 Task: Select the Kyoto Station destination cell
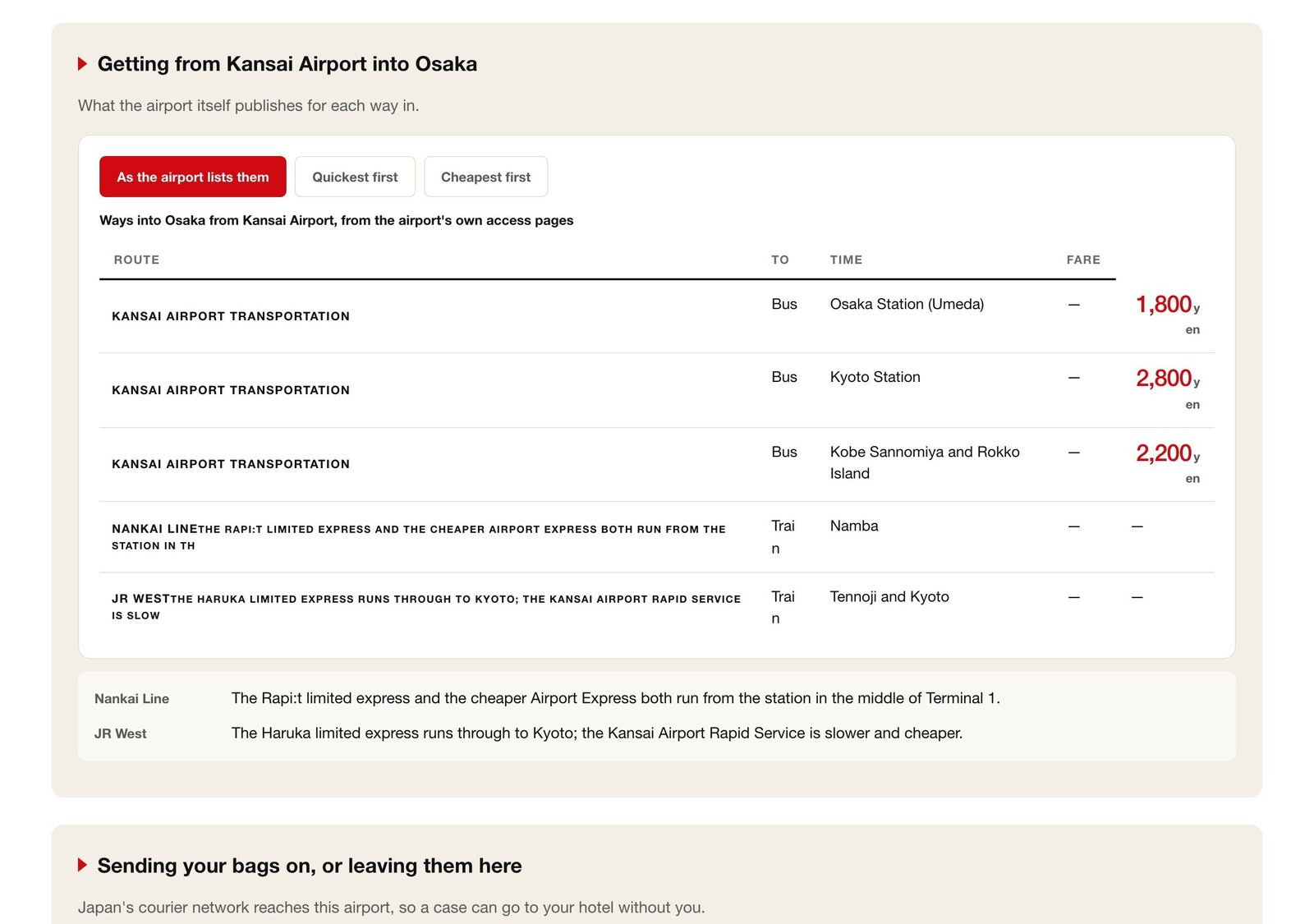875,377
